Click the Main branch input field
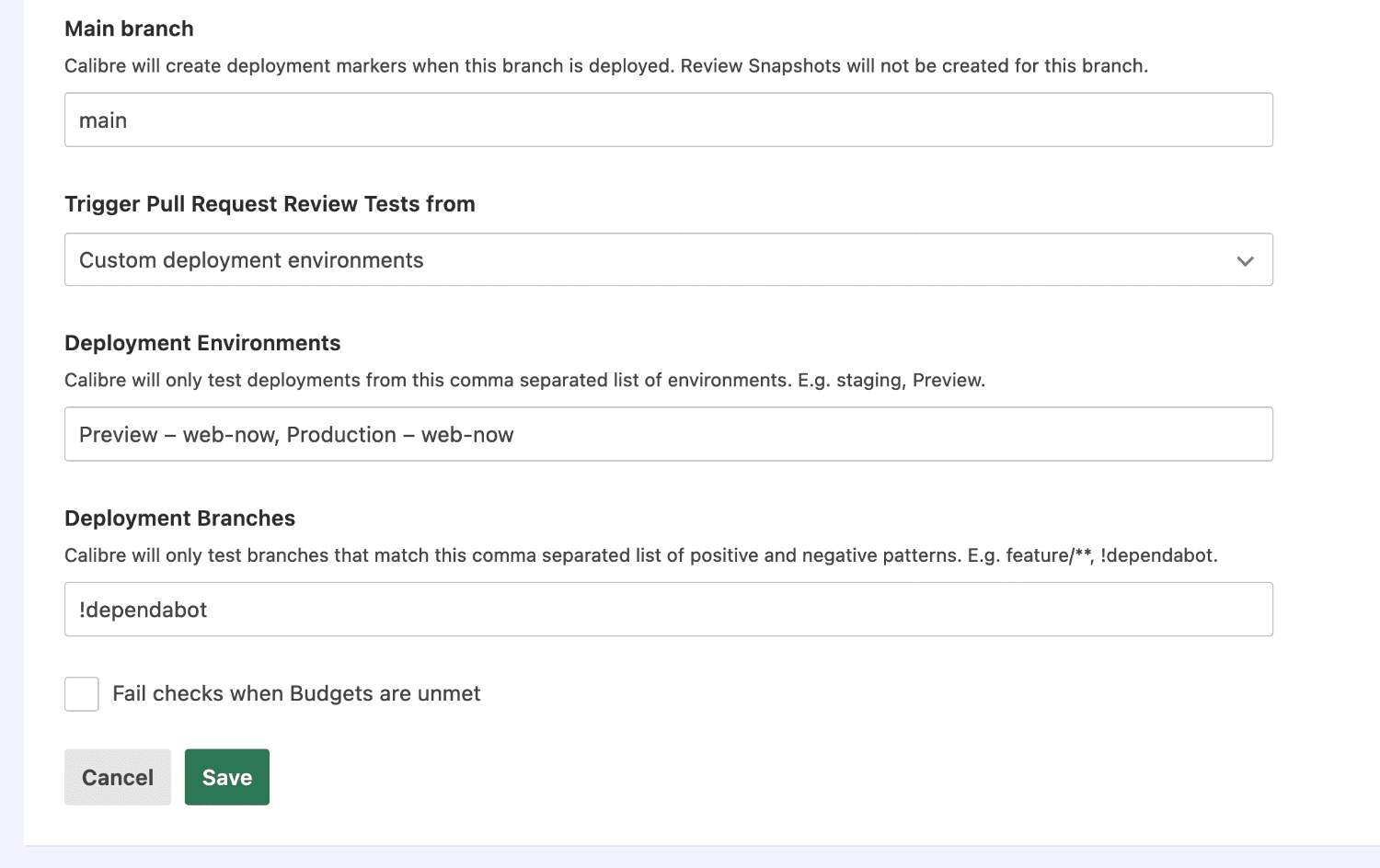 (x=668, y=120)
